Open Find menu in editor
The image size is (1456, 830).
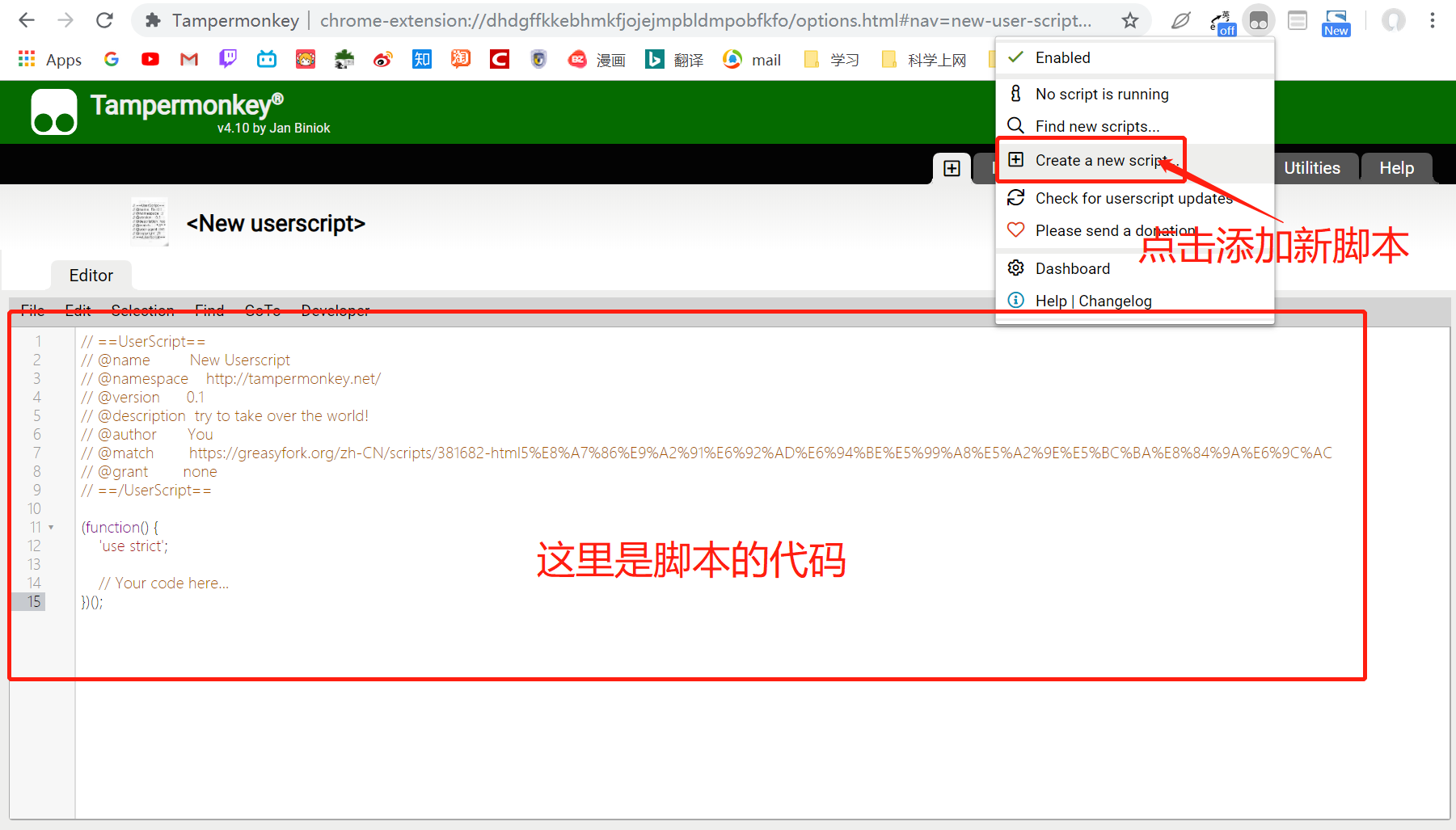coord(209,310)
